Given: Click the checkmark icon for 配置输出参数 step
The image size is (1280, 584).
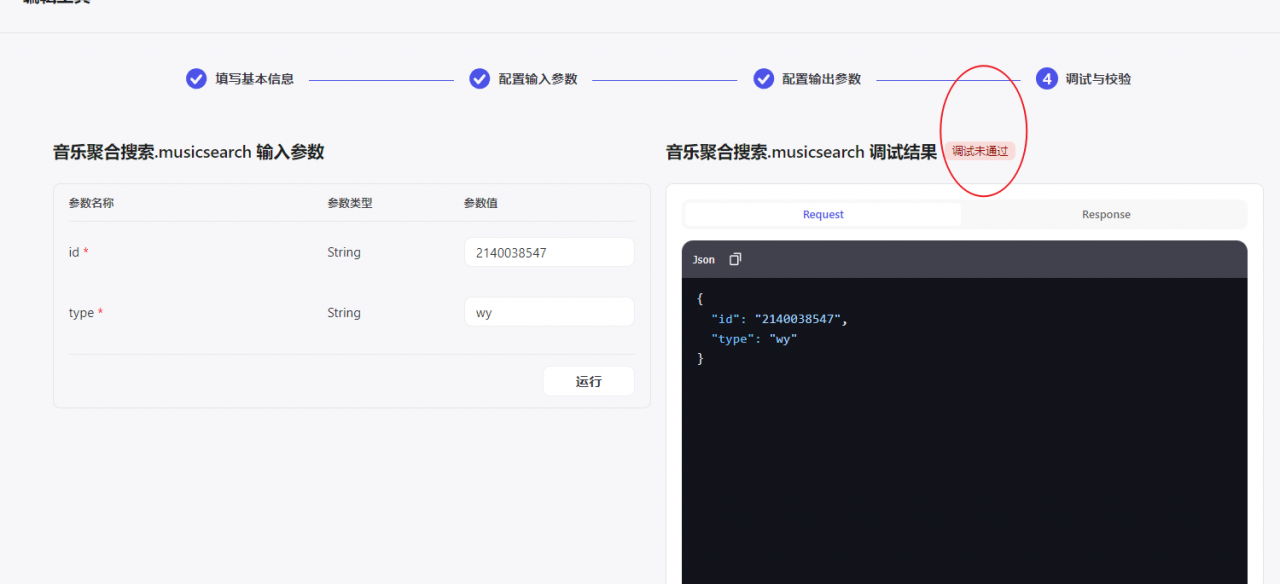Looking at the screenshot, I should coord(764,78).
